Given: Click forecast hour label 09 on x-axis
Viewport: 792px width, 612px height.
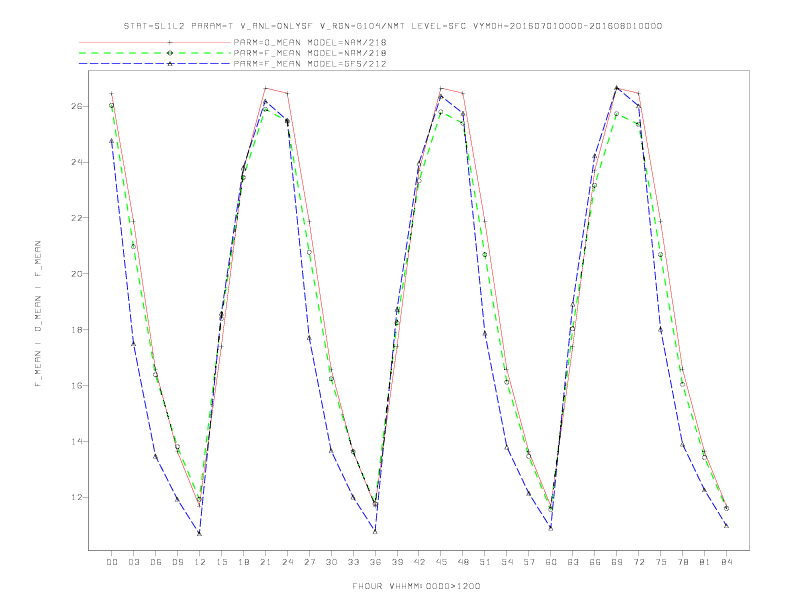Looking at the screenshot, I should click(177, 562).
